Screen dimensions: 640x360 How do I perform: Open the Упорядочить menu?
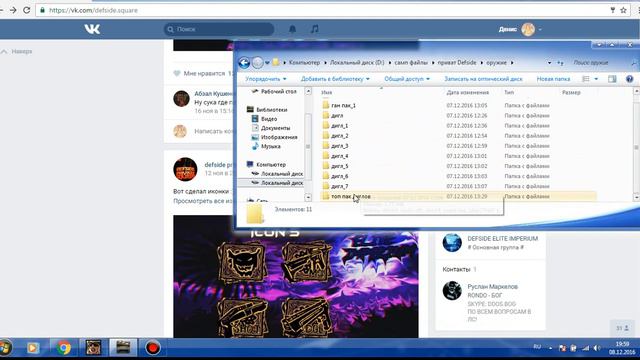[266, 79]
